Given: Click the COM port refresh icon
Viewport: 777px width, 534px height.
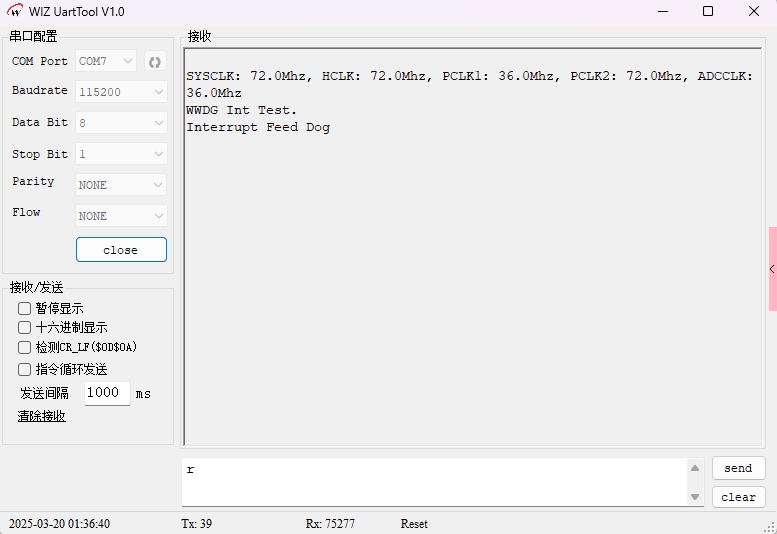Looking at the screenshot, I should pyautogui.click(x=154, y=62).
